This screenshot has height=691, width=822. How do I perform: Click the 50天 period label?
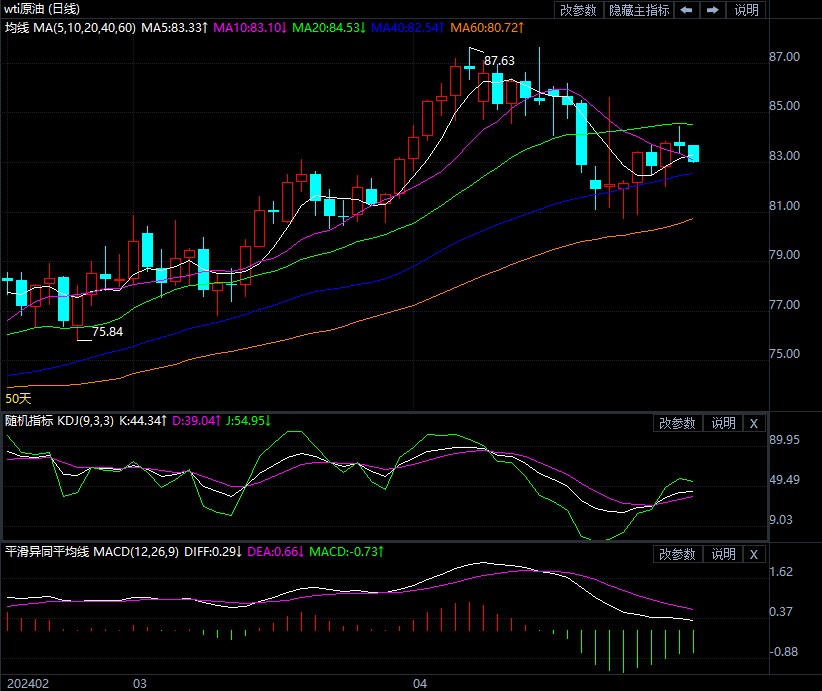click(x=19, y=399)
